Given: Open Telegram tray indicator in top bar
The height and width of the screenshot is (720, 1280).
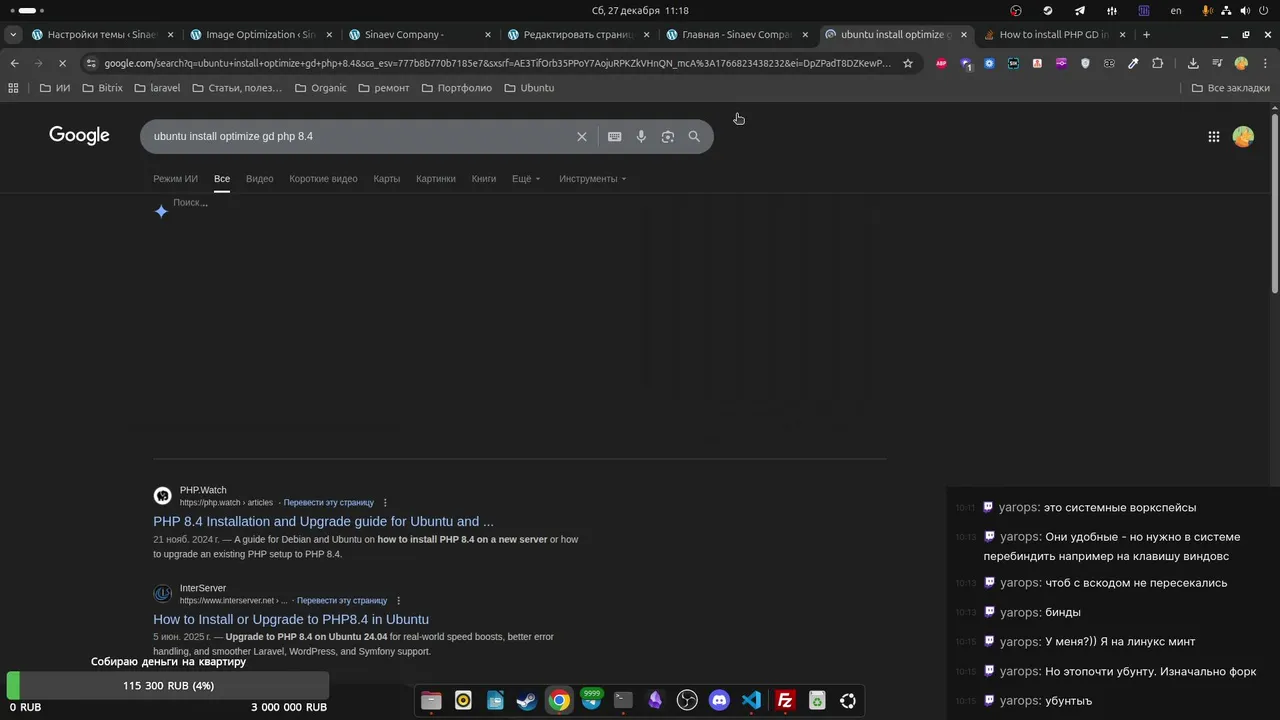Looking at the screenshot, I should point(1080,10).
